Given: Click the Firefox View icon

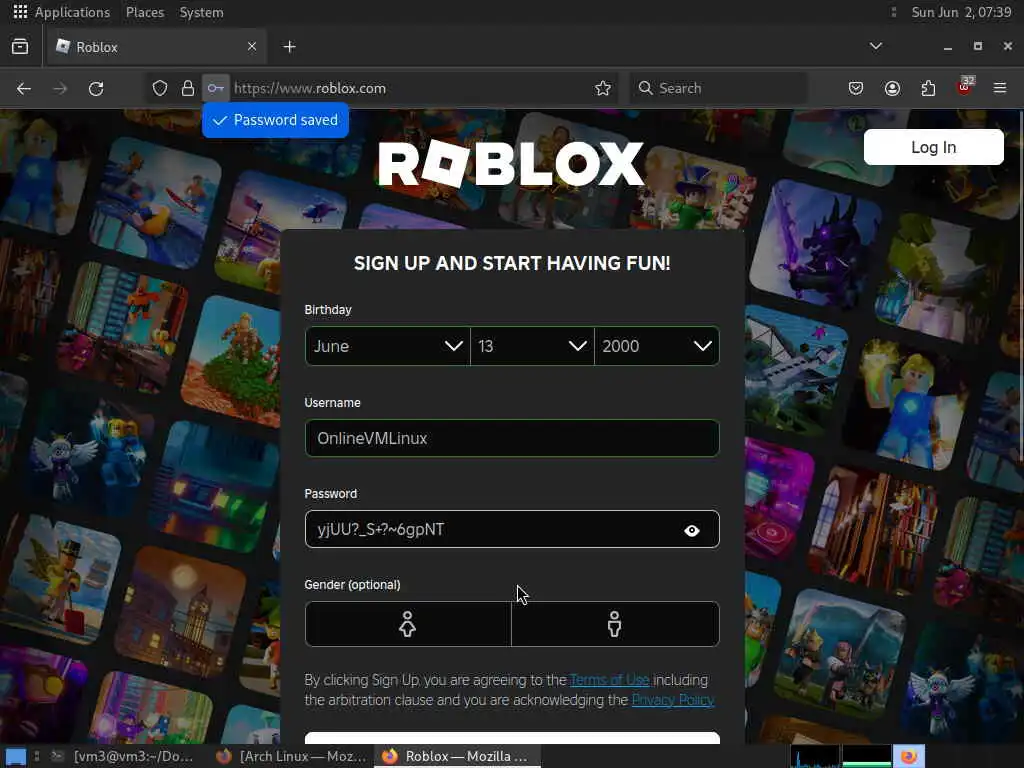Looking at the screenshot, I should [x=20, y=47].
